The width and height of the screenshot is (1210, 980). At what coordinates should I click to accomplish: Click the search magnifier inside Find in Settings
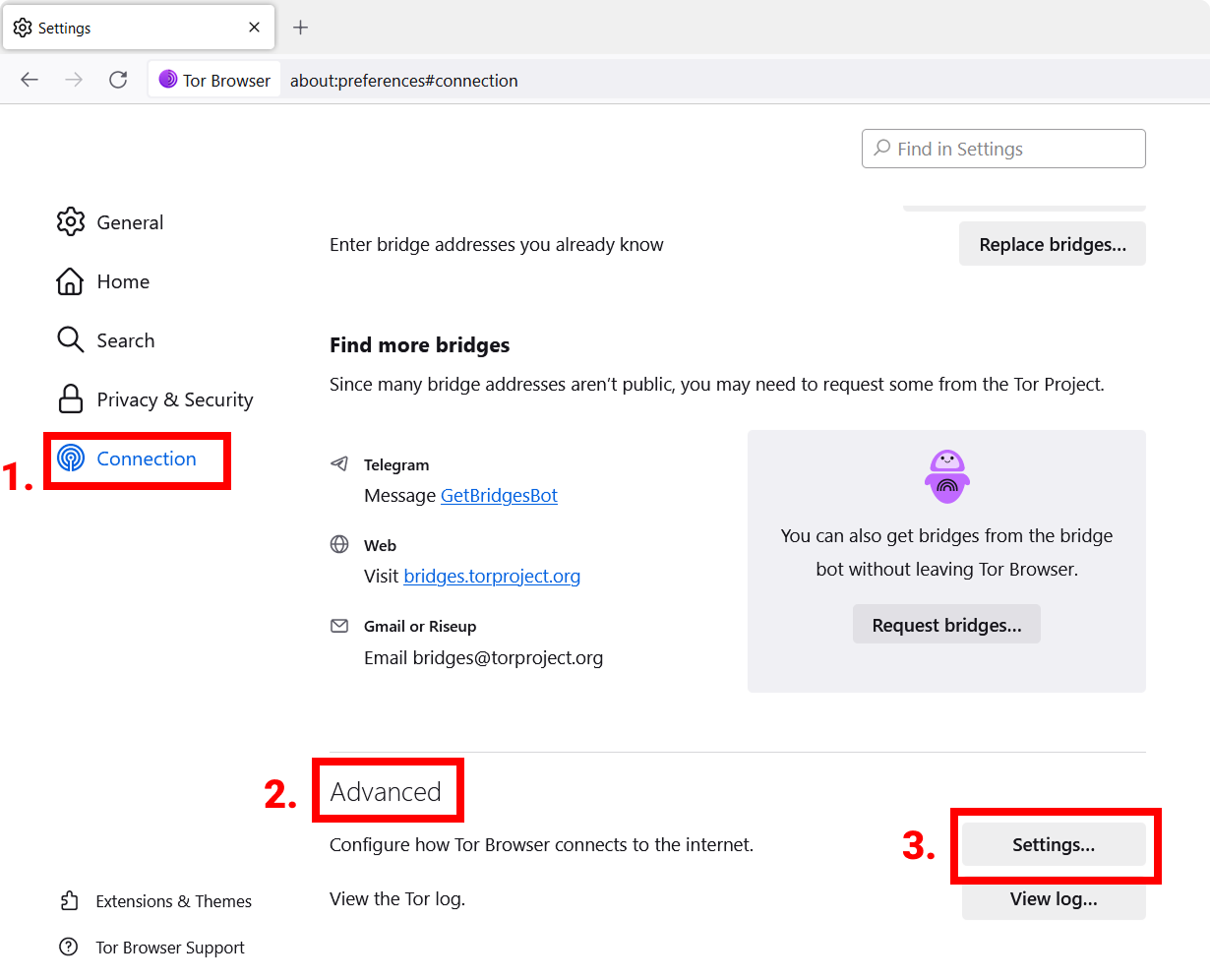point(882,149)
